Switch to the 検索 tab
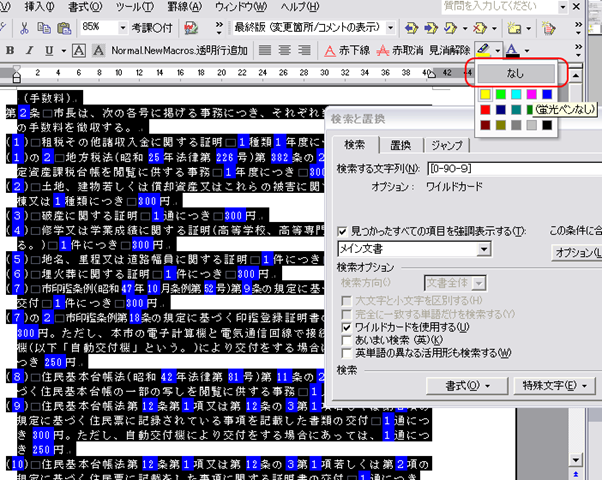Viewport: 602px width, 480px height. pos(355,145)
